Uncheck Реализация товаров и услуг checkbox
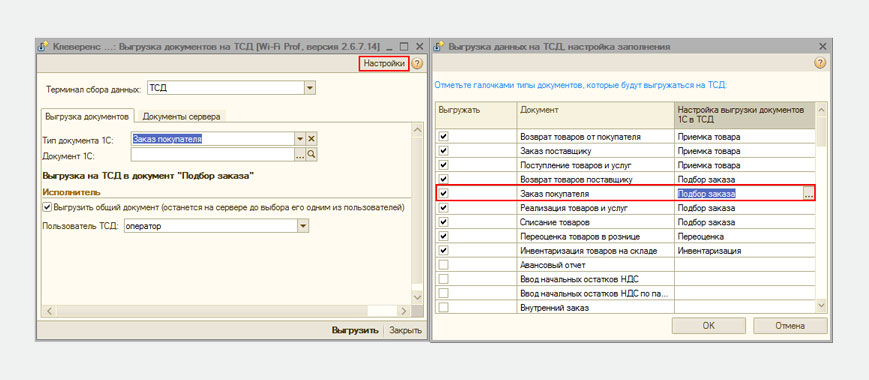 pos(444,208)
